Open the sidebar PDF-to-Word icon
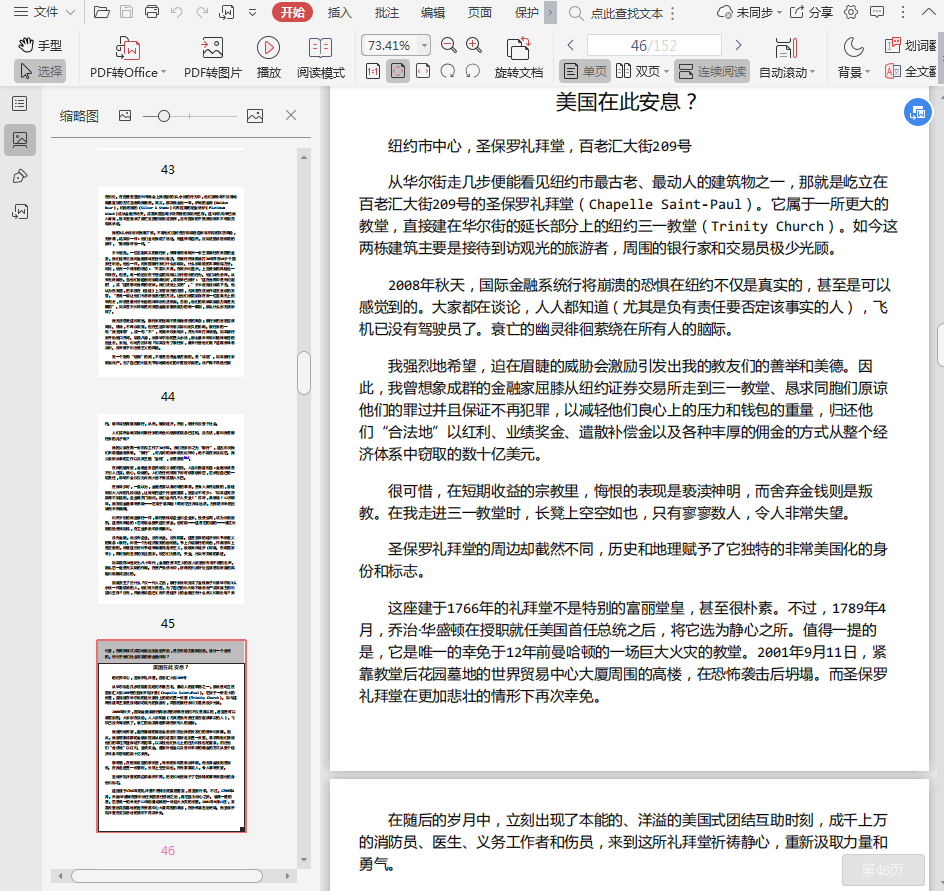 [20, 212]
